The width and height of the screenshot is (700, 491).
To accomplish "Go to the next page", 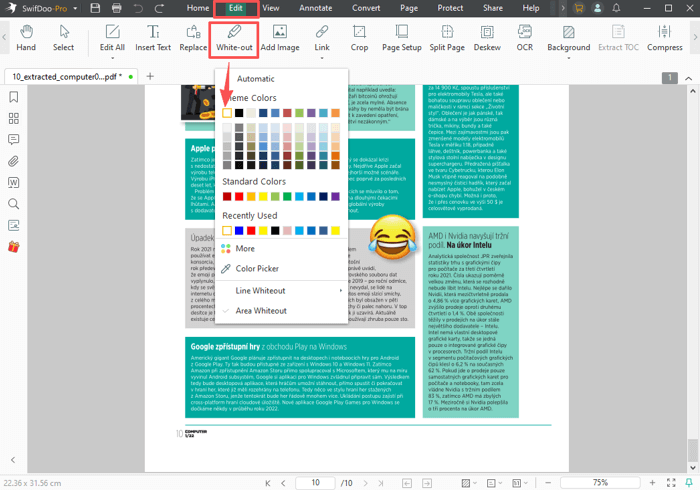I will (366, 483).
